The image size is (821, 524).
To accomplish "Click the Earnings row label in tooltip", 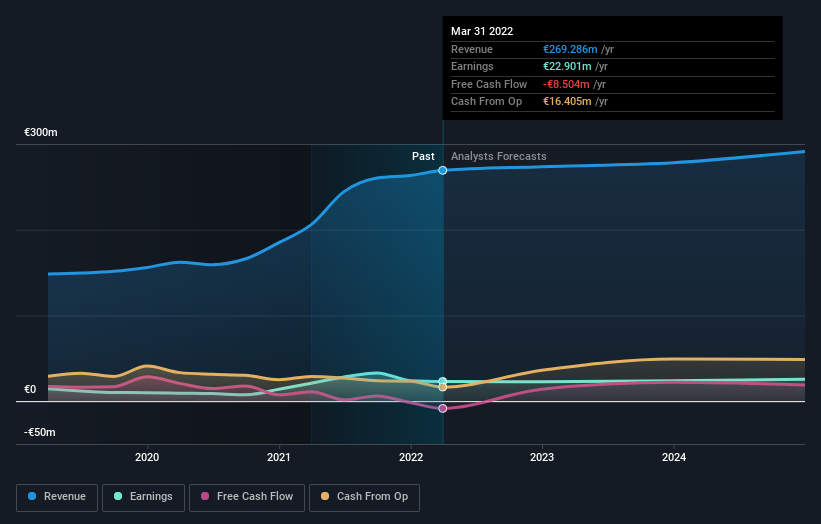I will (472, 66).
